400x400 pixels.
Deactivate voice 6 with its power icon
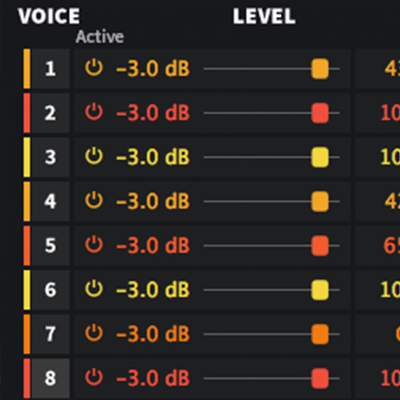pos(94,289)
